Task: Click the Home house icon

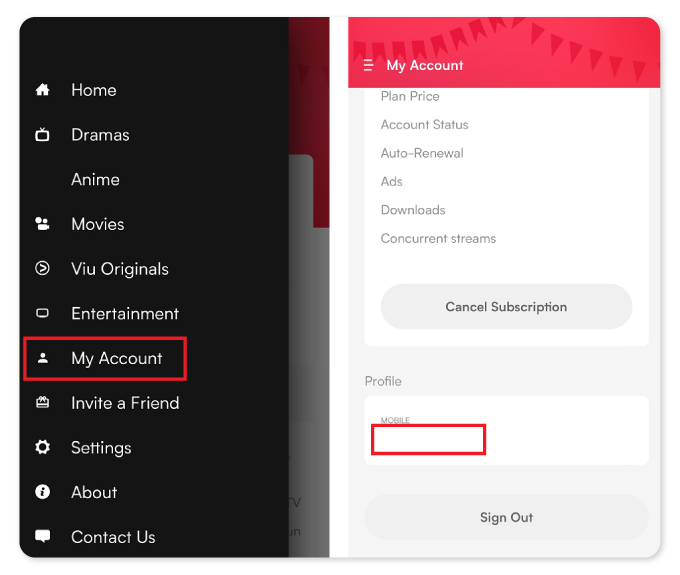Action: [x=42, y=90]
